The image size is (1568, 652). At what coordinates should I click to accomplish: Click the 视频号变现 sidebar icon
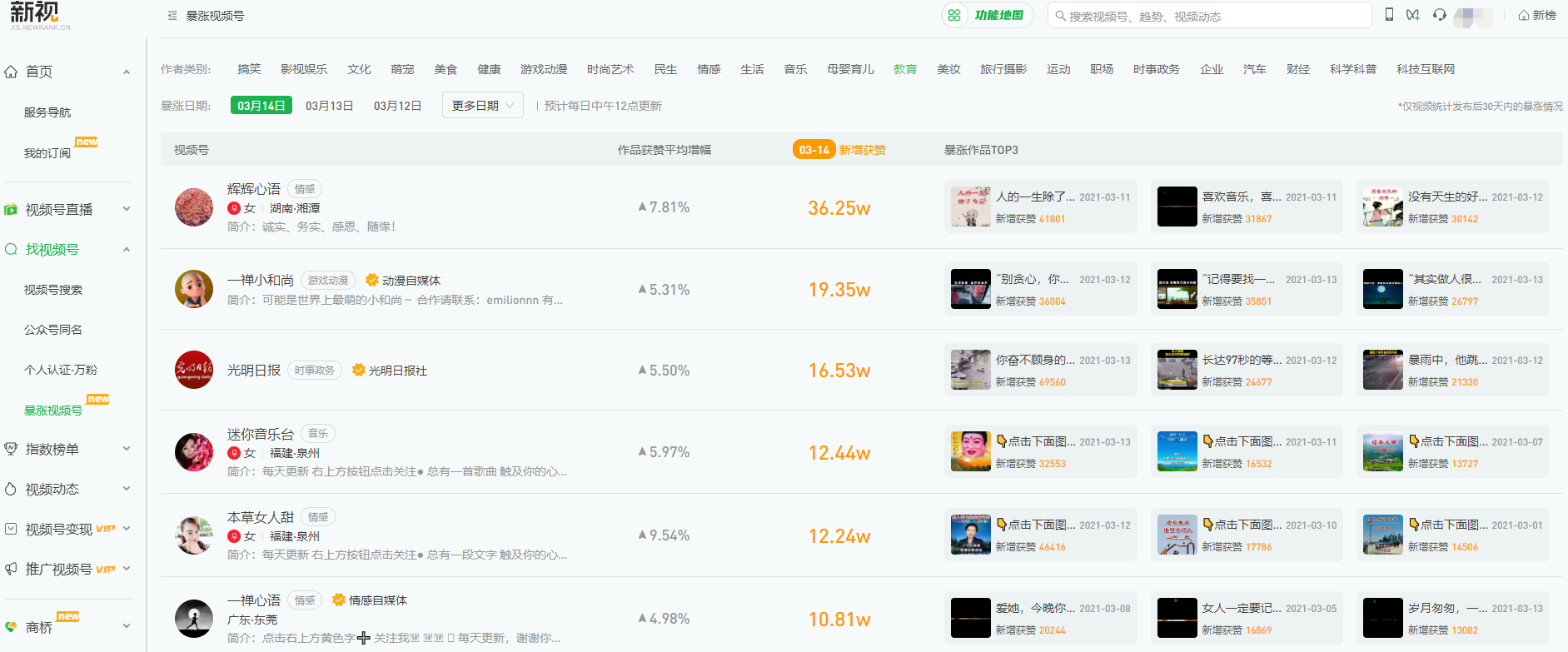pos(11,529)
